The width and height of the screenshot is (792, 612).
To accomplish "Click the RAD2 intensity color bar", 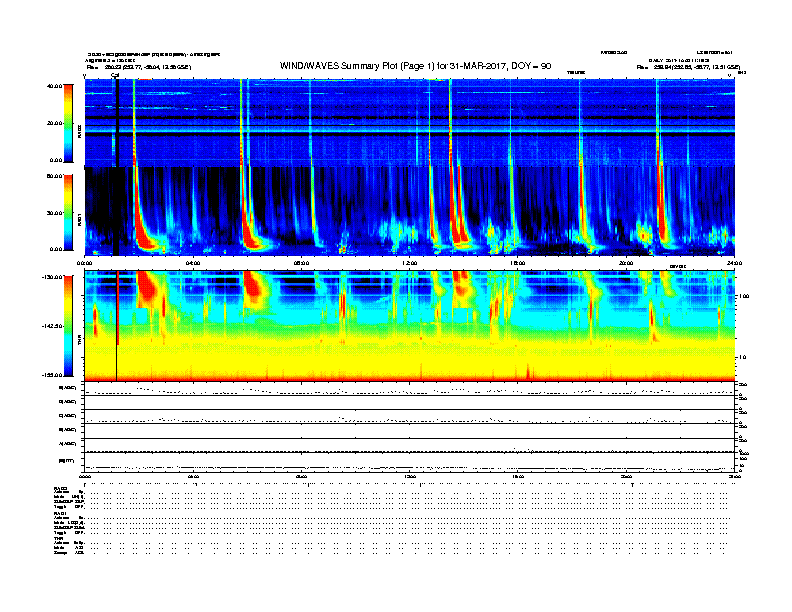I will [x=68, y=123].
